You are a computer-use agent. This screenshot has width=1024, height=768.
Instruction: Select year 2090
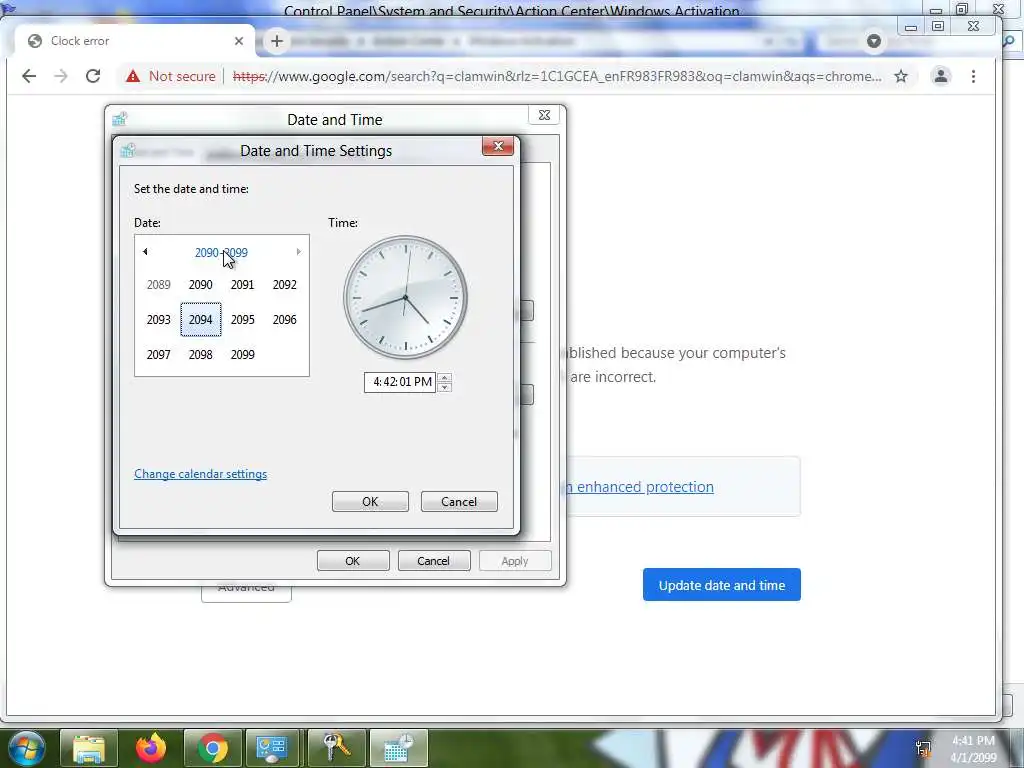(200, 285)
